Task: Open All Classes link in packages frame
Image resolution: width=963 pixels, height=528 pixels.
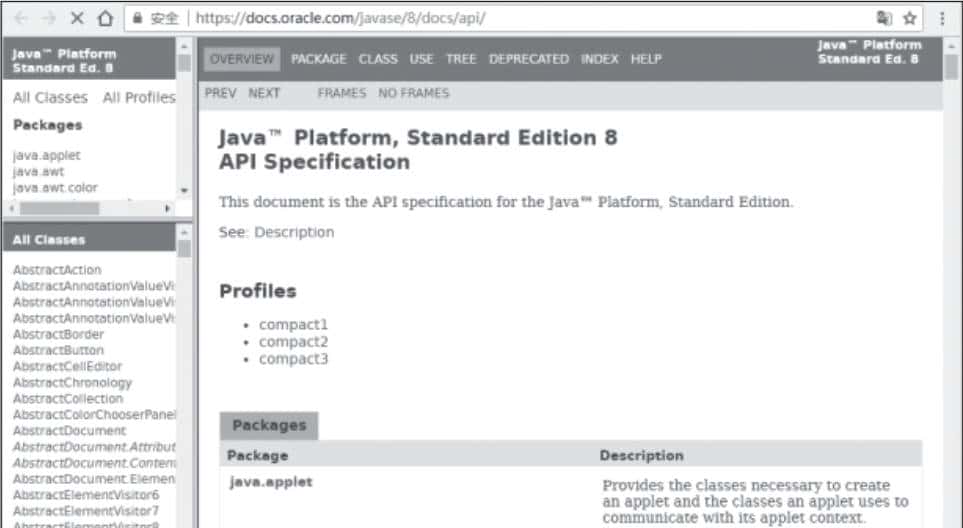Action: 50,98
